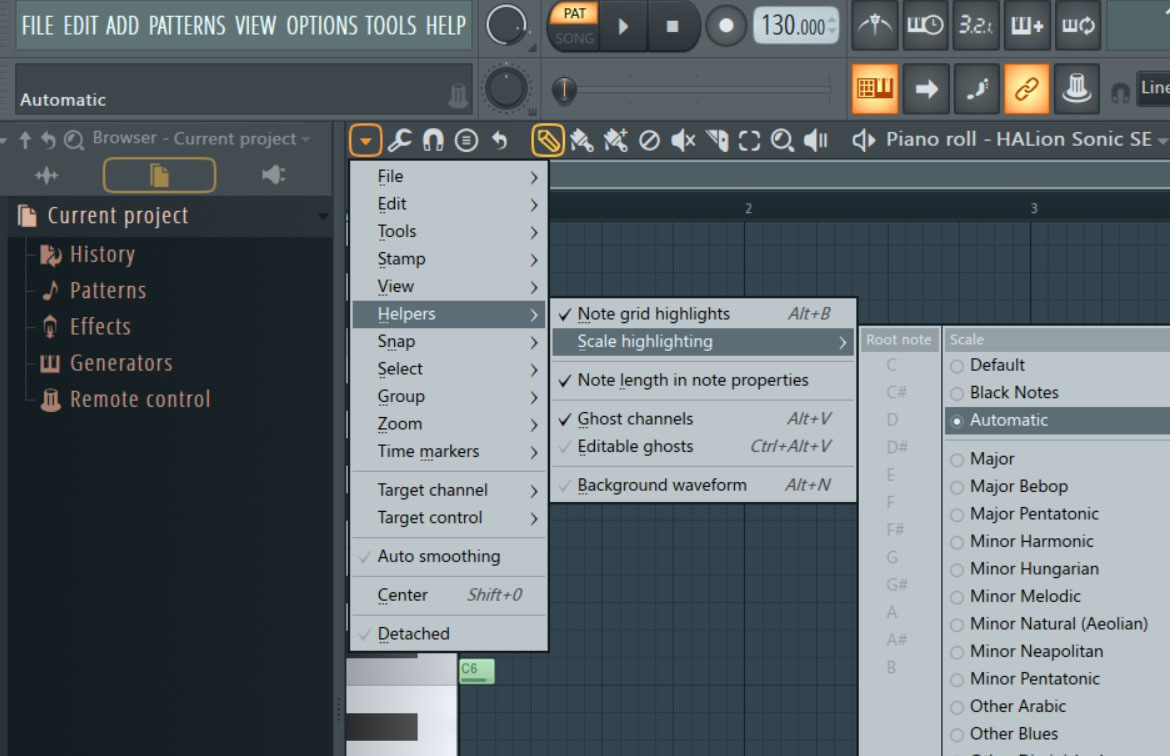Open the piano roll options dropdown arrow

click(367, 140)
